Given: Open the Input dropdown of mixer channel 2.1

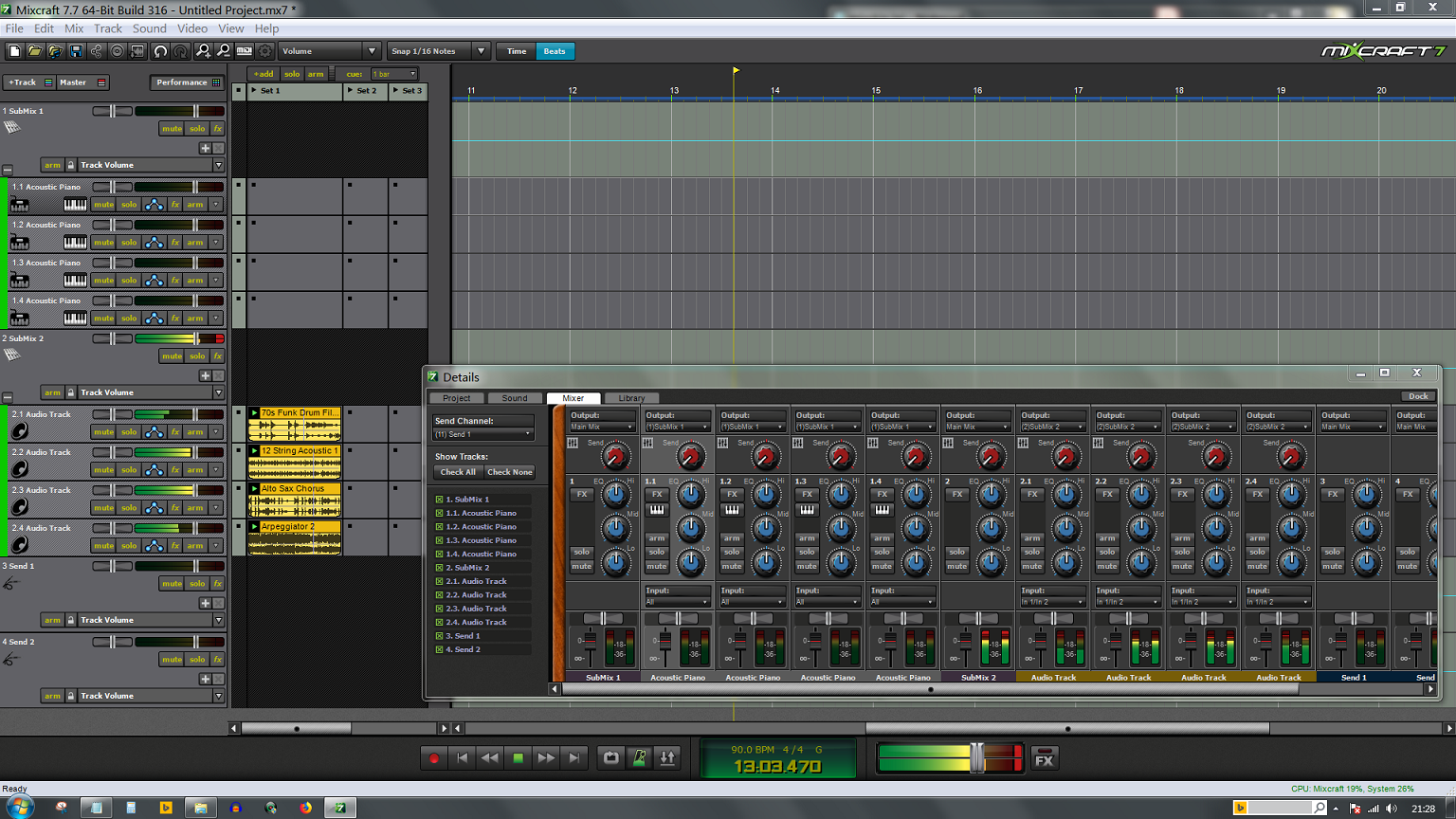Looking at the screenshot, I should (1052, 602).
